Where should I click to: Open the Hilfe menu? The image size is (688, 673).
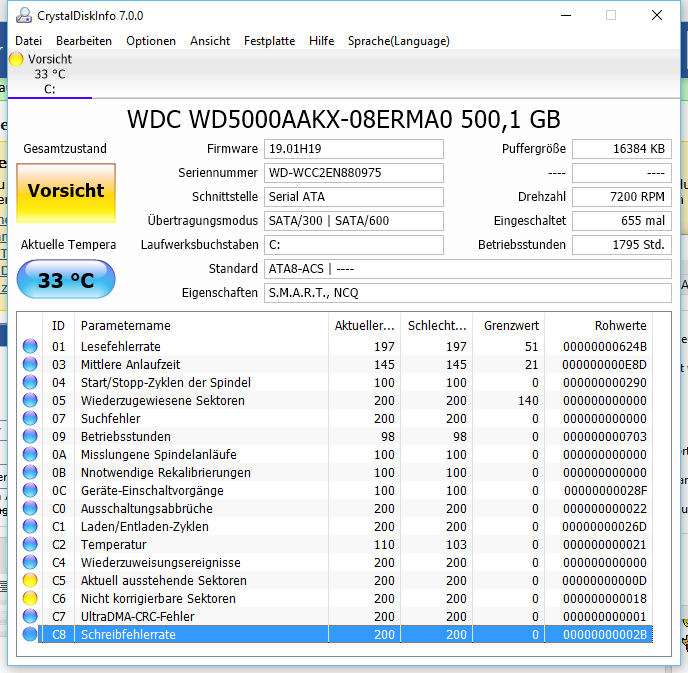click(x=321, y=41)
